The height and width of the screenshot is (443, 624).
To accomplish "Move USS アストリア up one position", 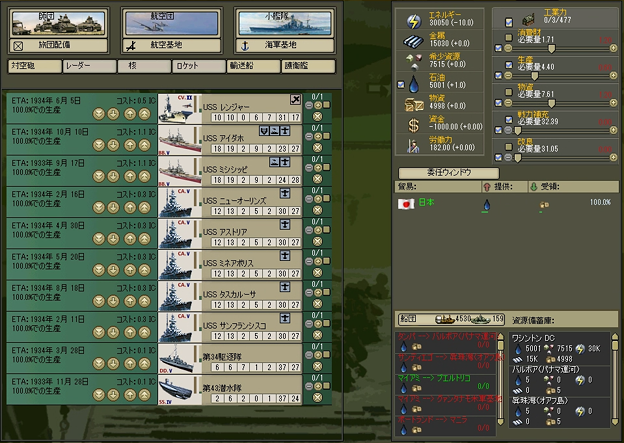I will coord(130,239).
